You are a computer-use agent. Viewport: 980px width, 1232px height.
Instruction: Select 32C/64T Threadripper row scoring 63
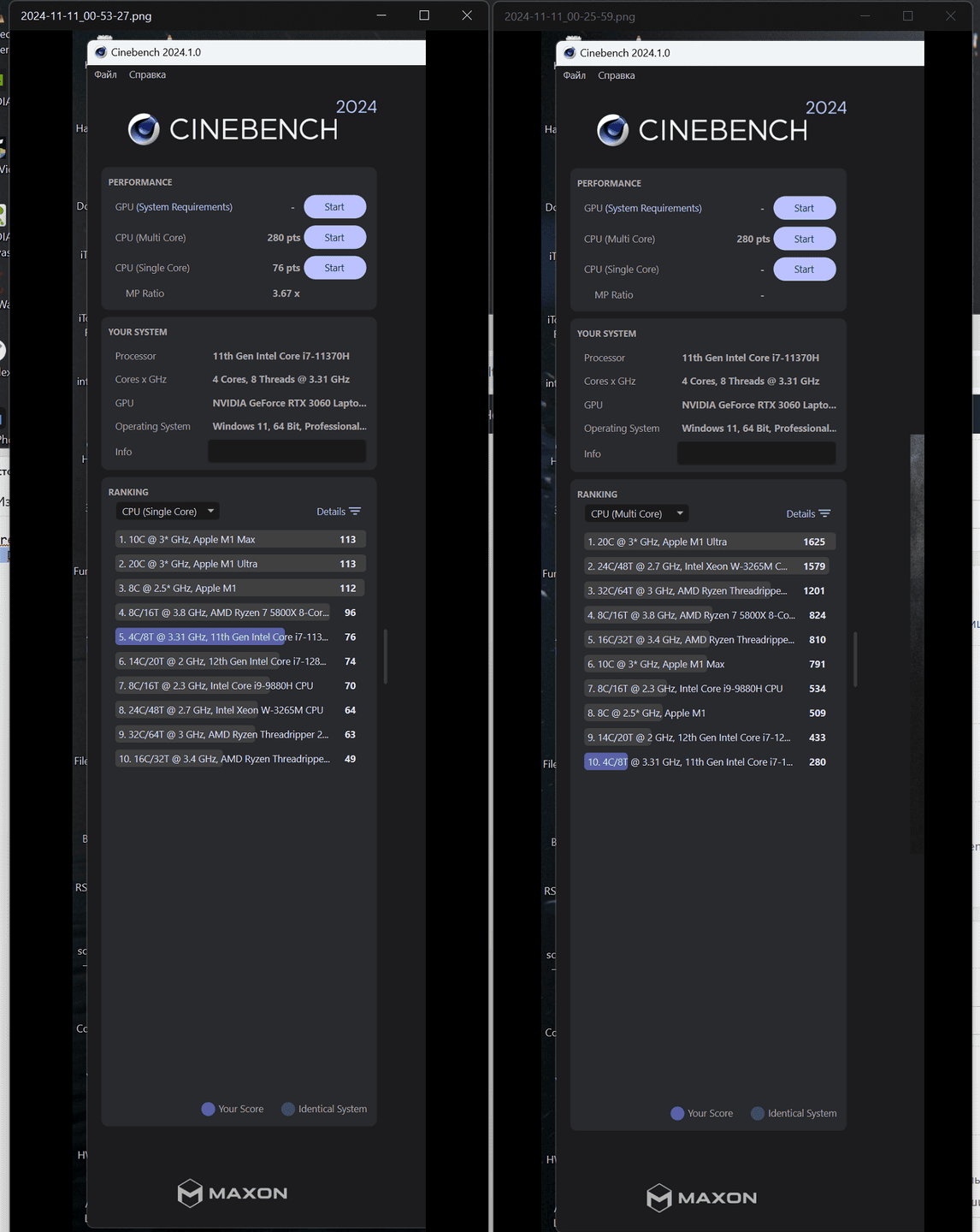pyautogui.click(x=240, y=735)
